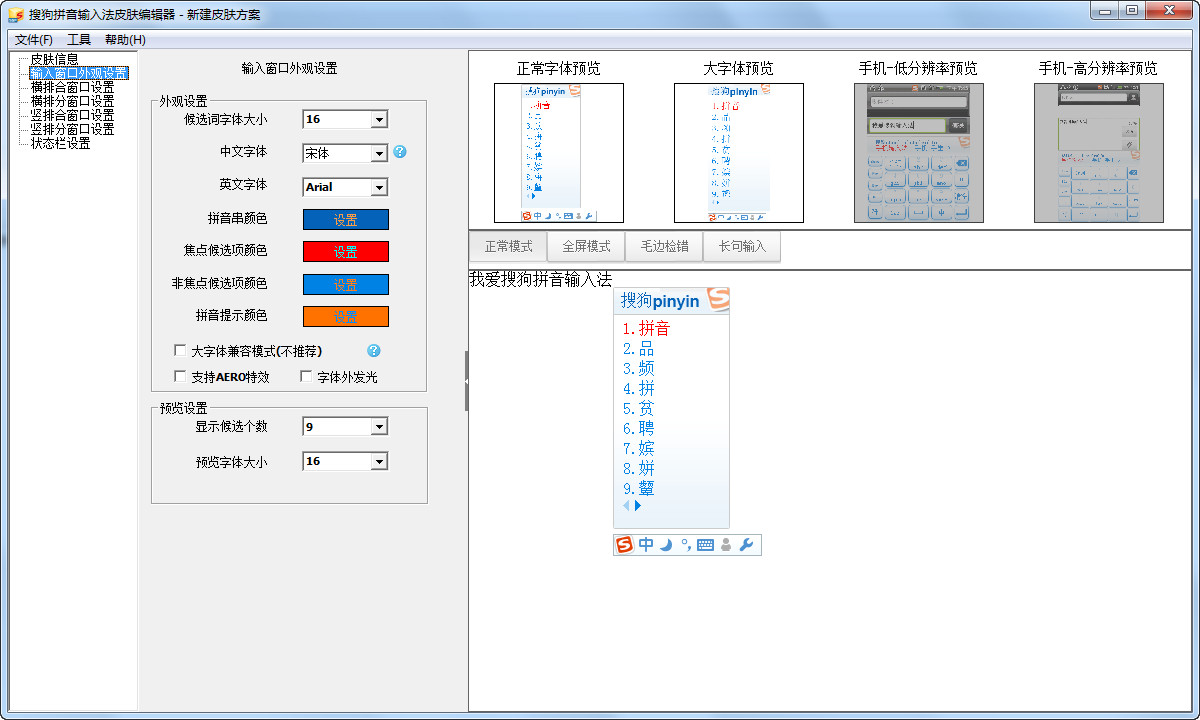Set the 非焦点候选项颜色 blue swatch

click(x=346, y=285)
